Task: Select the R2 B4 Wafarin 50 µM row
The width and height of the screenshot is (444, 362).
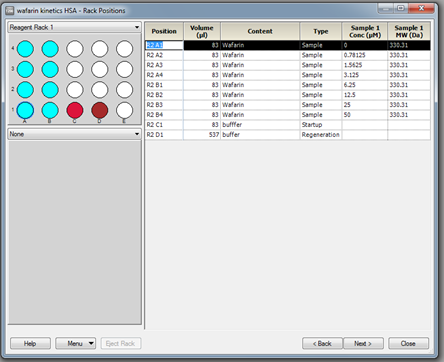Action: (x=288, y=115)
